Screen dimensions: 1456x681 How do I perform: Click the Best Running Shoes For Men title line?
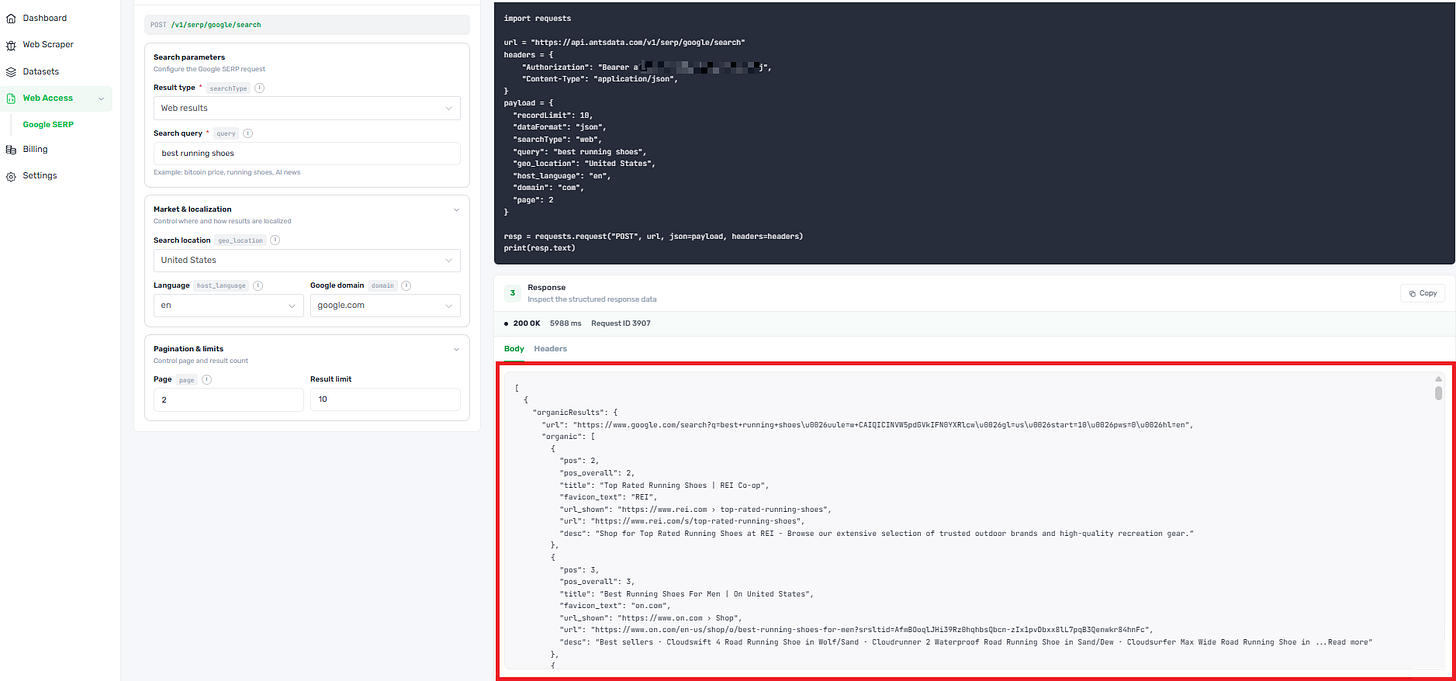686,594
